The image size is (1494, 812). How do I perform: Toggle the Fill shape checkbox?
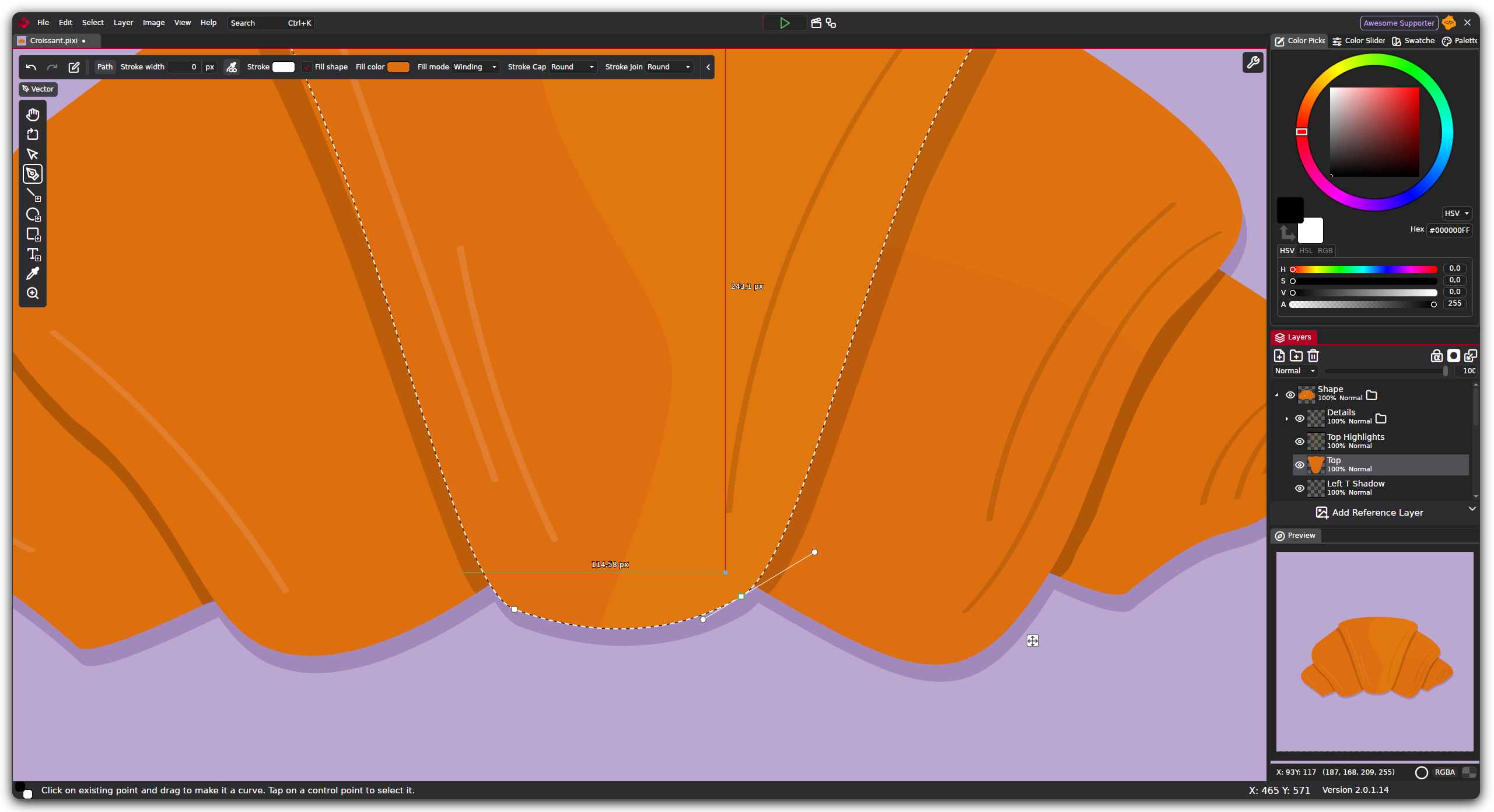[x=307, y=67]
